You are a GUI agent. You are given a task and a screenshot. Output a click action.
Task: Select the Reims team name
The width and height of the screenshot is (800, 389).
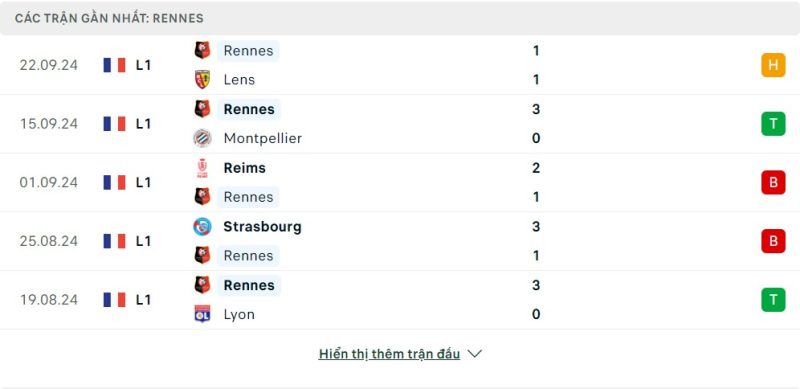coord(244,168)
